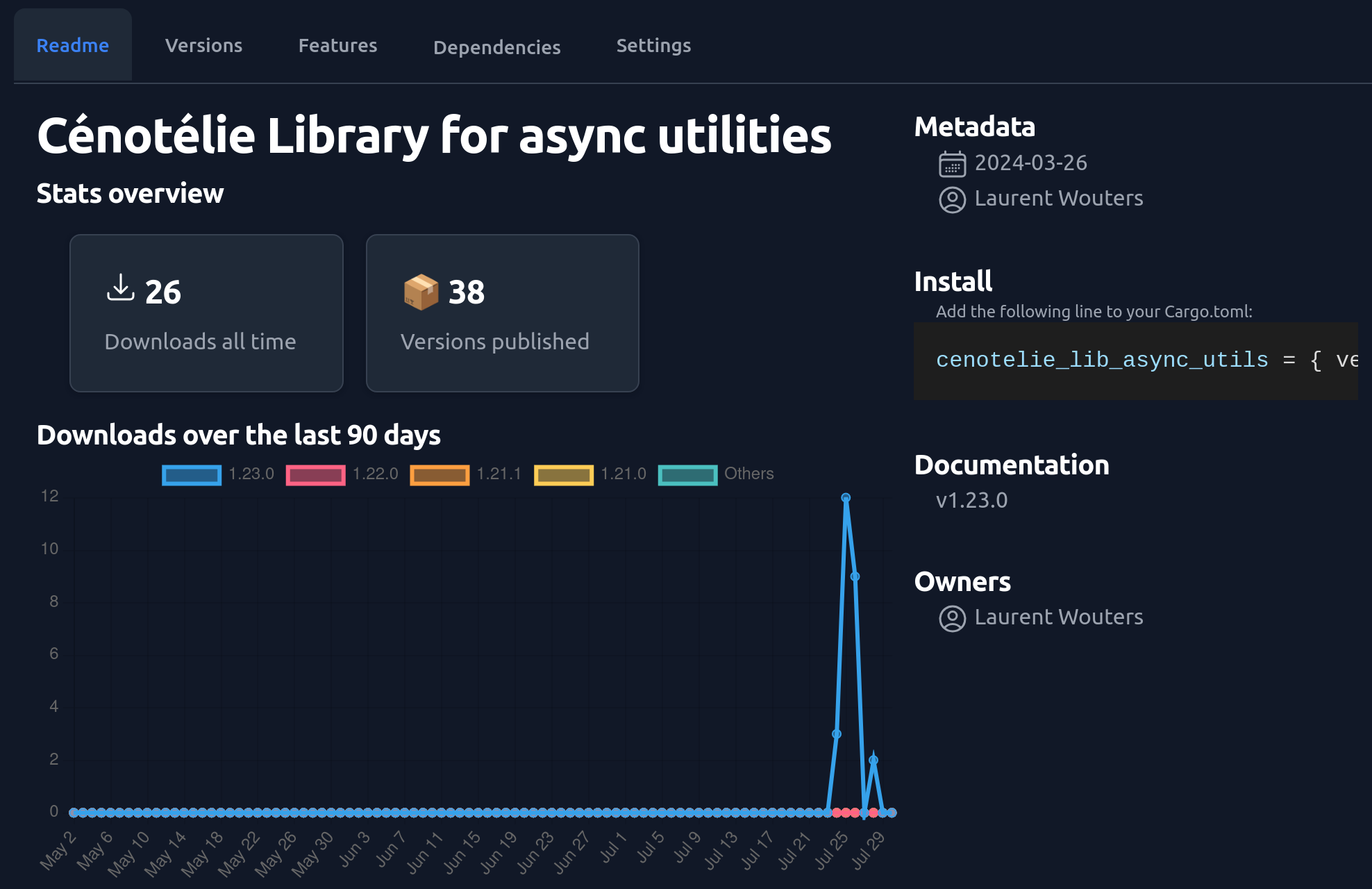Viewport: 1372px width, 889px height.
Task: Select the Readme tab
Action: point(72,44)
